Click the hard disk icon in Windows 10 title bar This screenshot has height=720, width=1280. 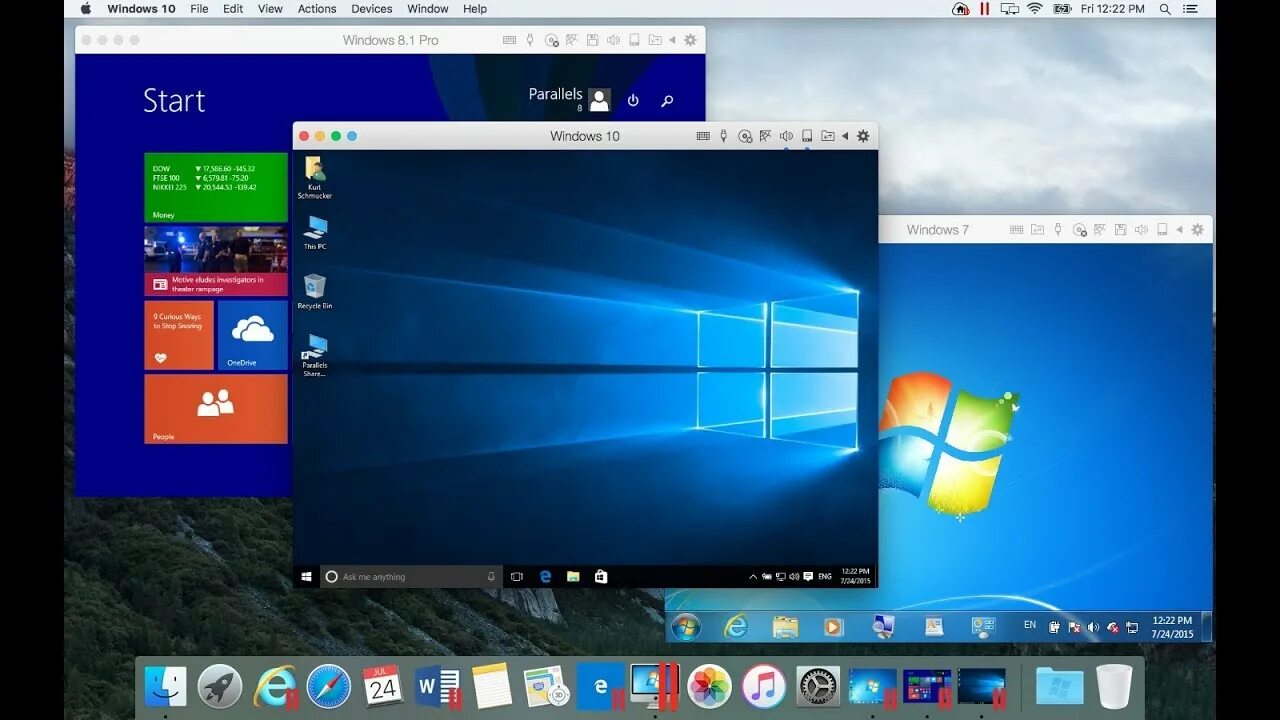pyautogui.click(x=807, y=136)
